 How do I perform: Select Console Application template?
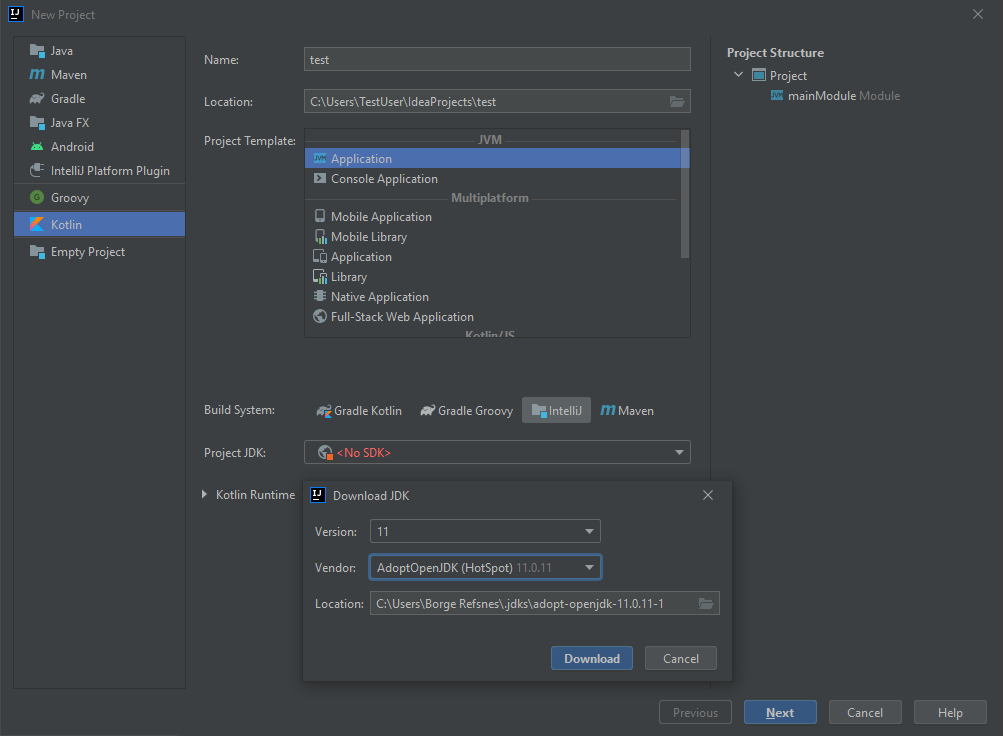[x=384, y=179]
